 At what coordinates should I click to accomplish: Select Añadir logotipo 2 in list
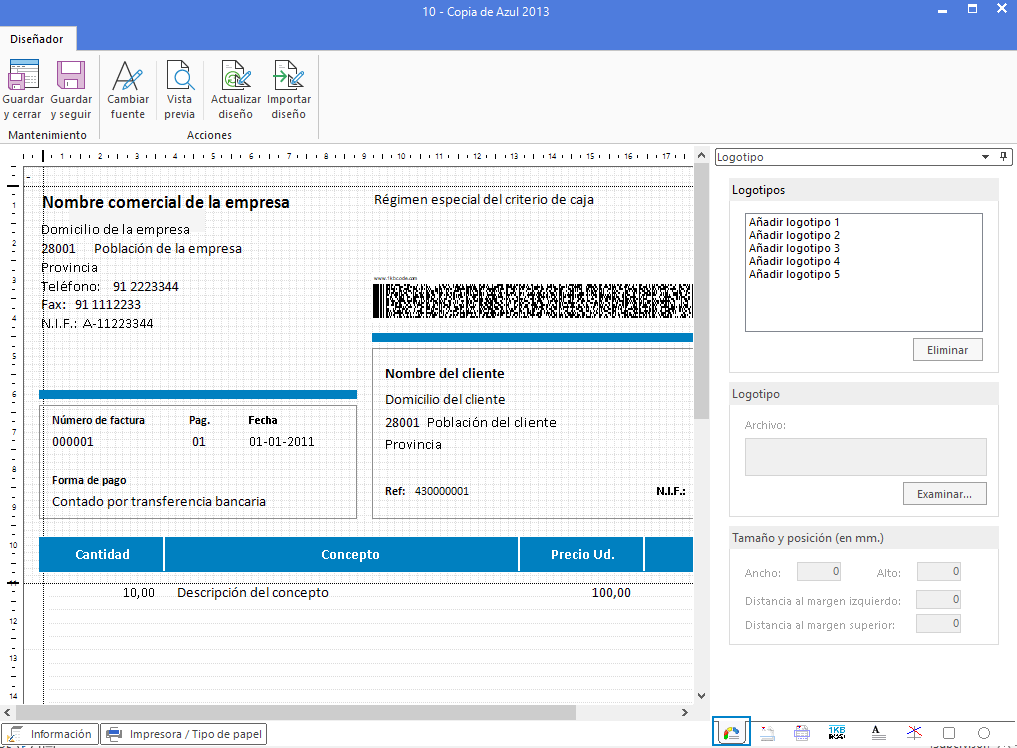(794, 235)
